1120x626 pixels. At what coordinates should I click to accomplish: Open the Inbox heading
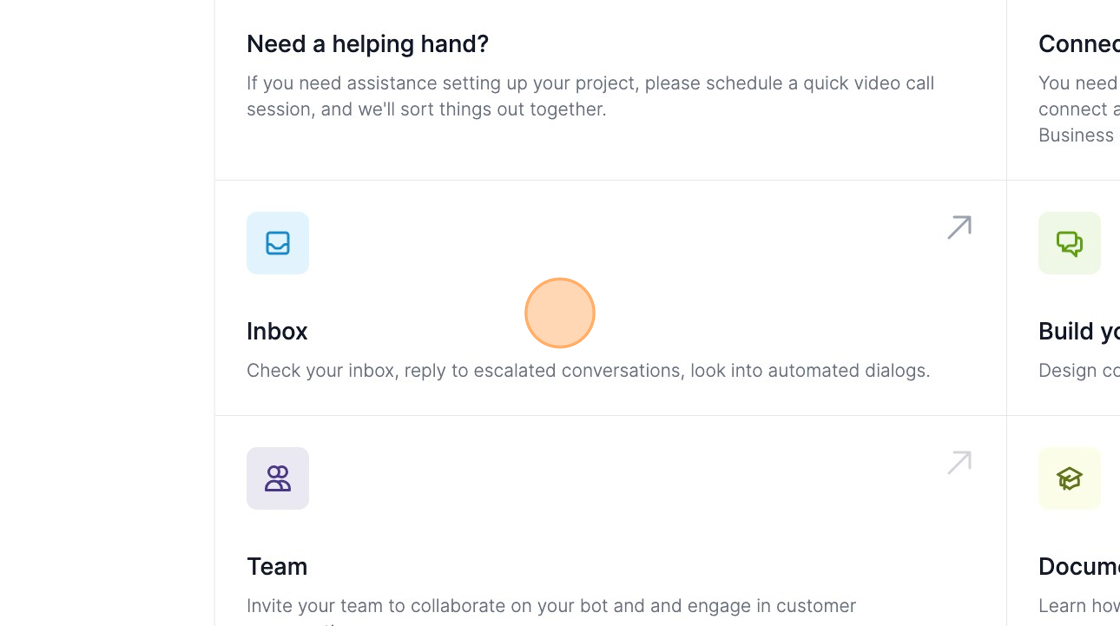point(277,332)
